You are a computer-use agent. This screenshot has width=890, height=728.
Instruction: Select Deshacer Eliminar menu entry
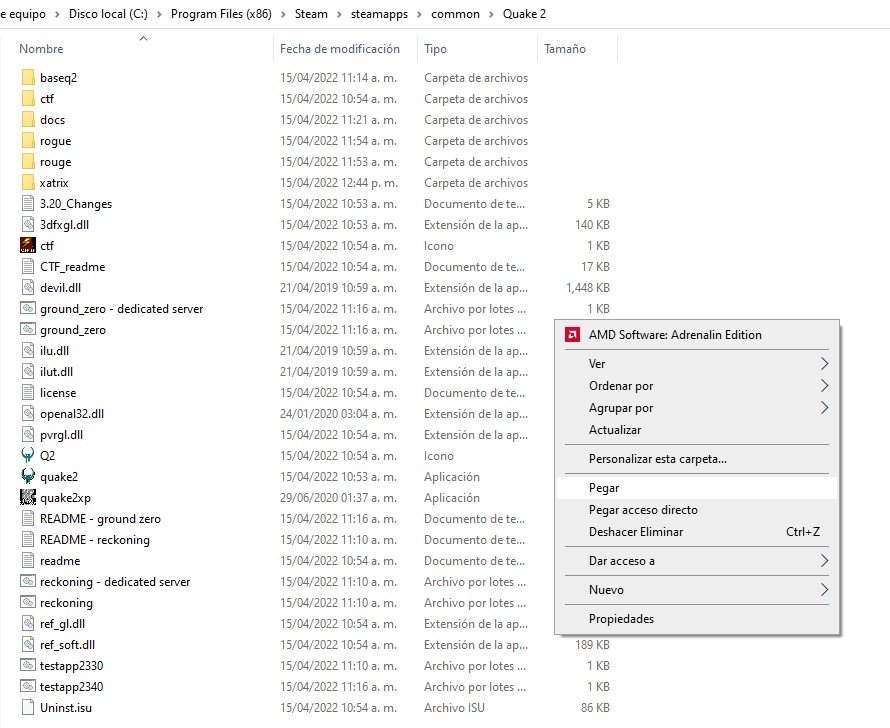tap(697, 532)
